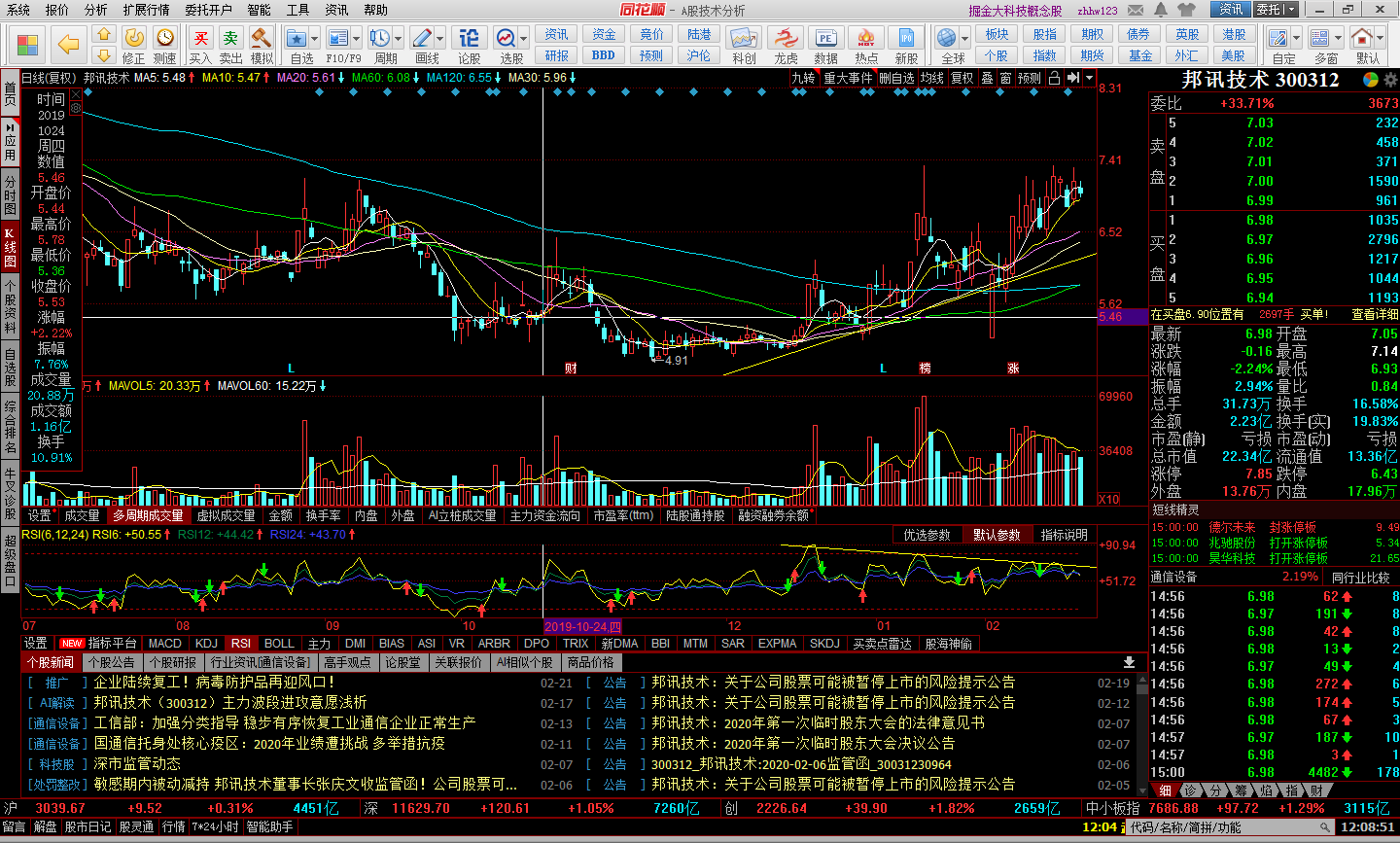Click the 代码/名称/简拼/功能 search box
Image resolution: width=1400 pixels, height=843 pixels.
click(x=1230, y=827)
